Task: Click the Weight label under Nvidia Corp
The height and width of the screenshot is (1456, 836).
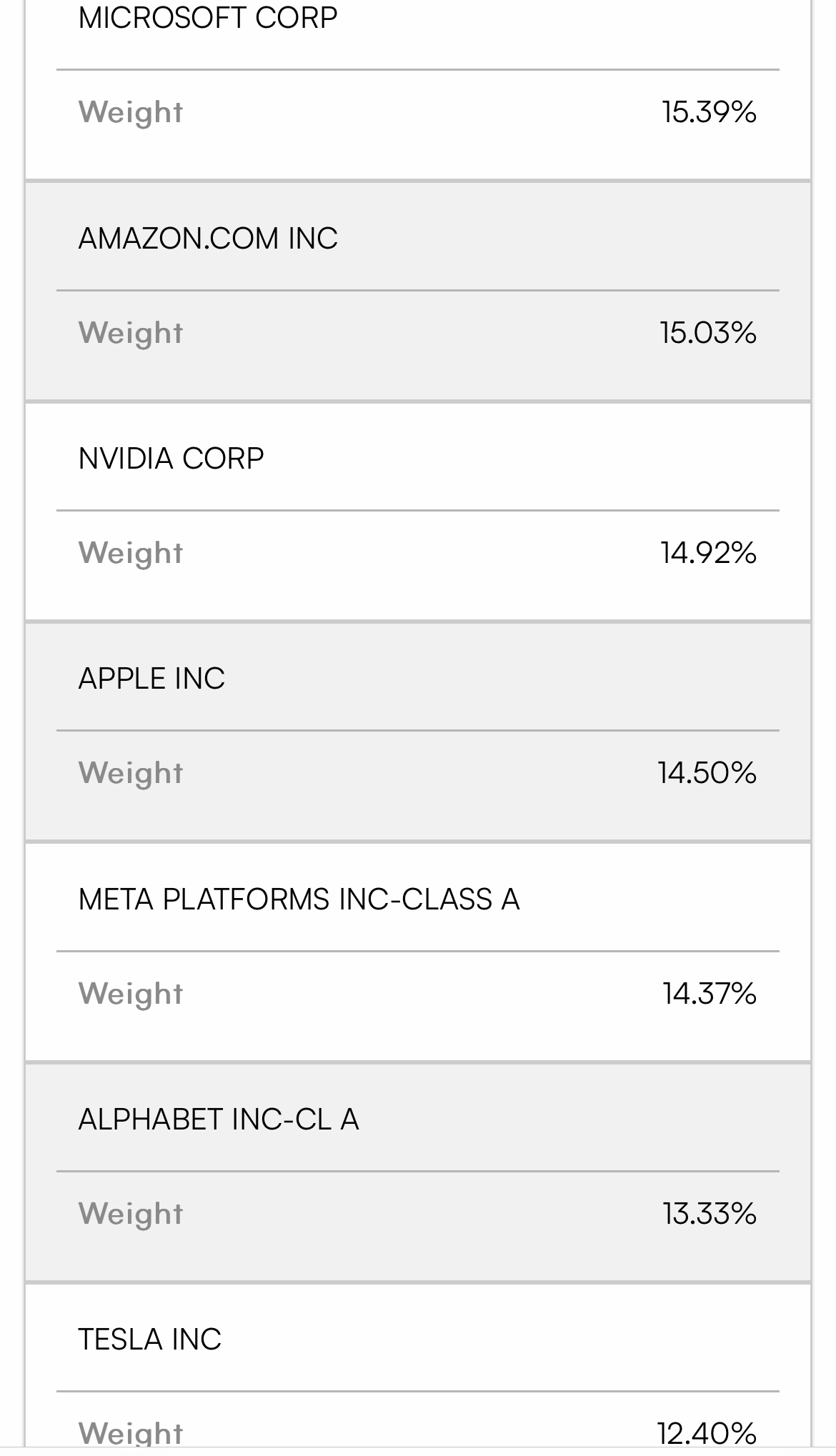Action: 131,554
